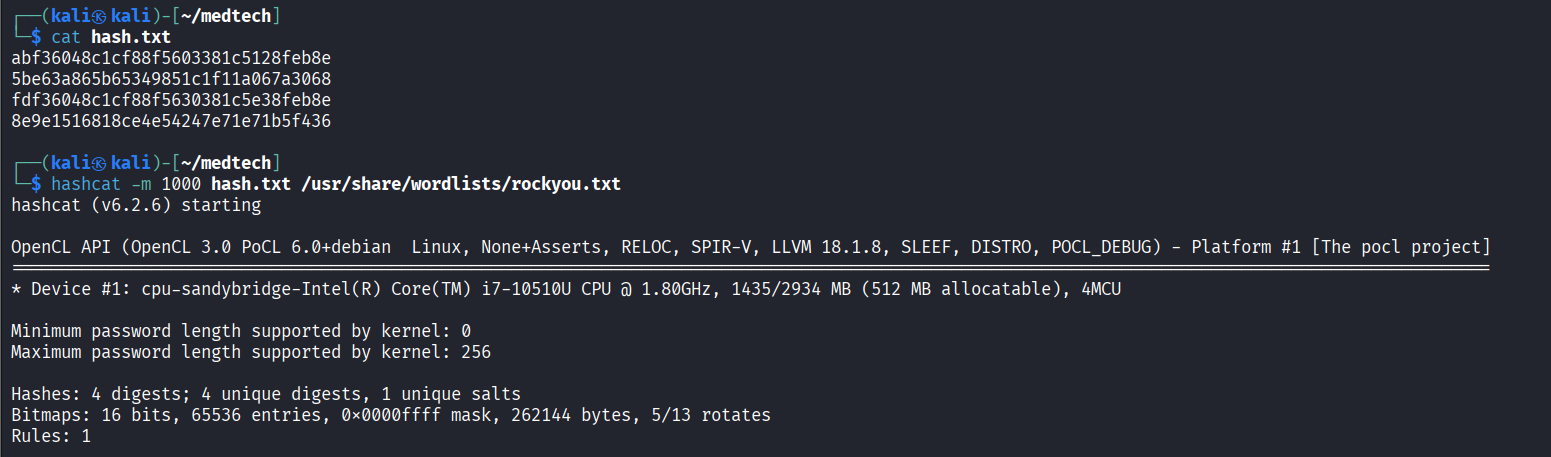Click the 'Bitmaps: 16 bits' line
The width and height of the screenshot is (1551, 457).
391,415
